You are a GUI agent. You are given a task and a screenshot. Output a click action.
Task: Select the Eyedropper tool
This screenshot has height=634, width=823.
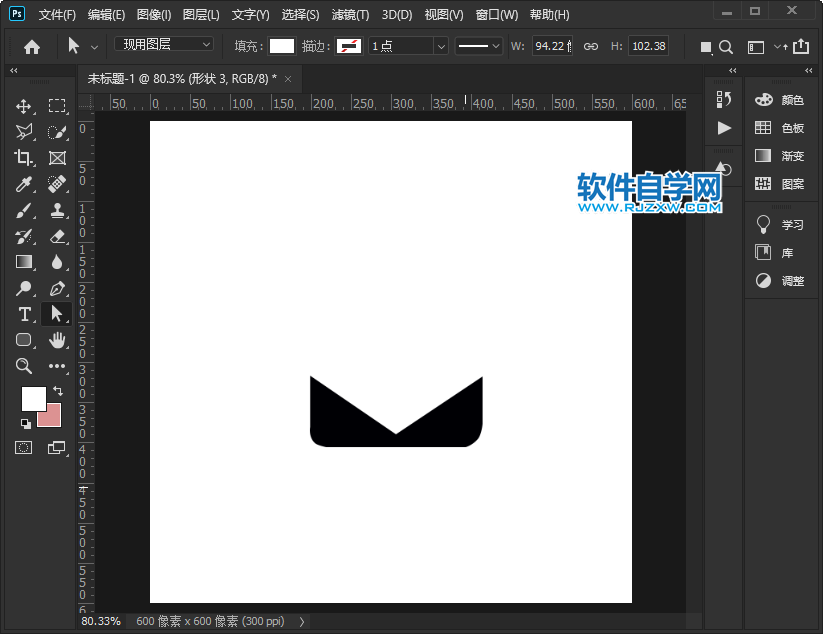click(25, 184)
